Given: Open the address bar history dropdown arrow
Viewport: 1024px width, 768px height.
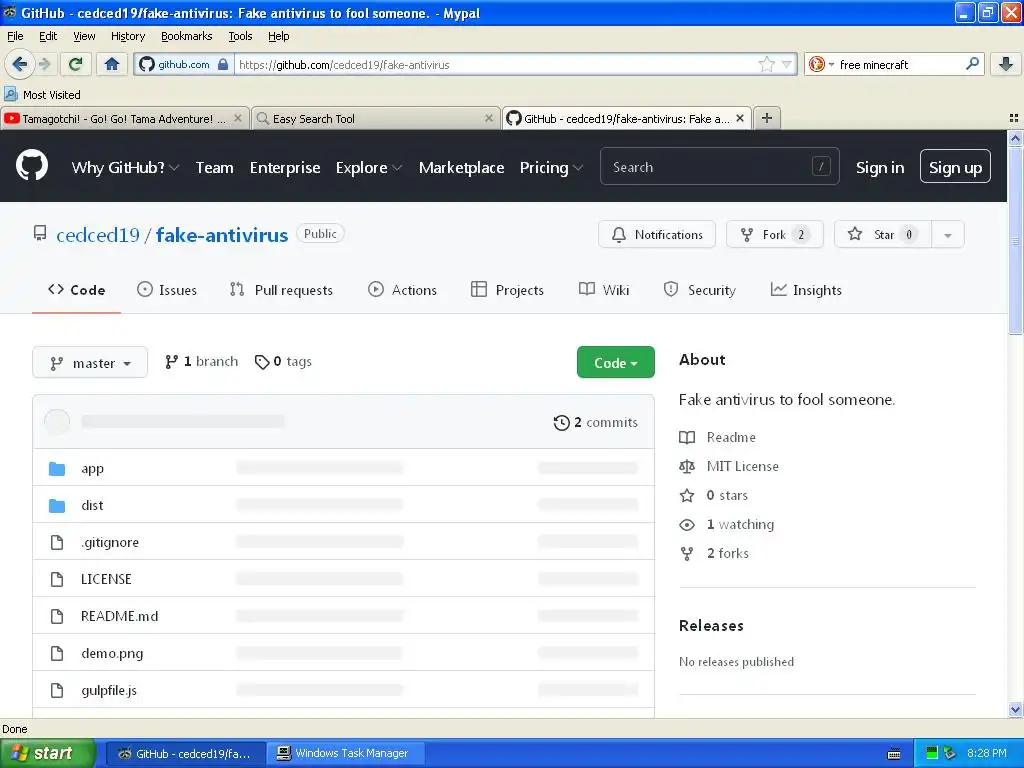Looking at the screenshot, I should click(786, 64).
